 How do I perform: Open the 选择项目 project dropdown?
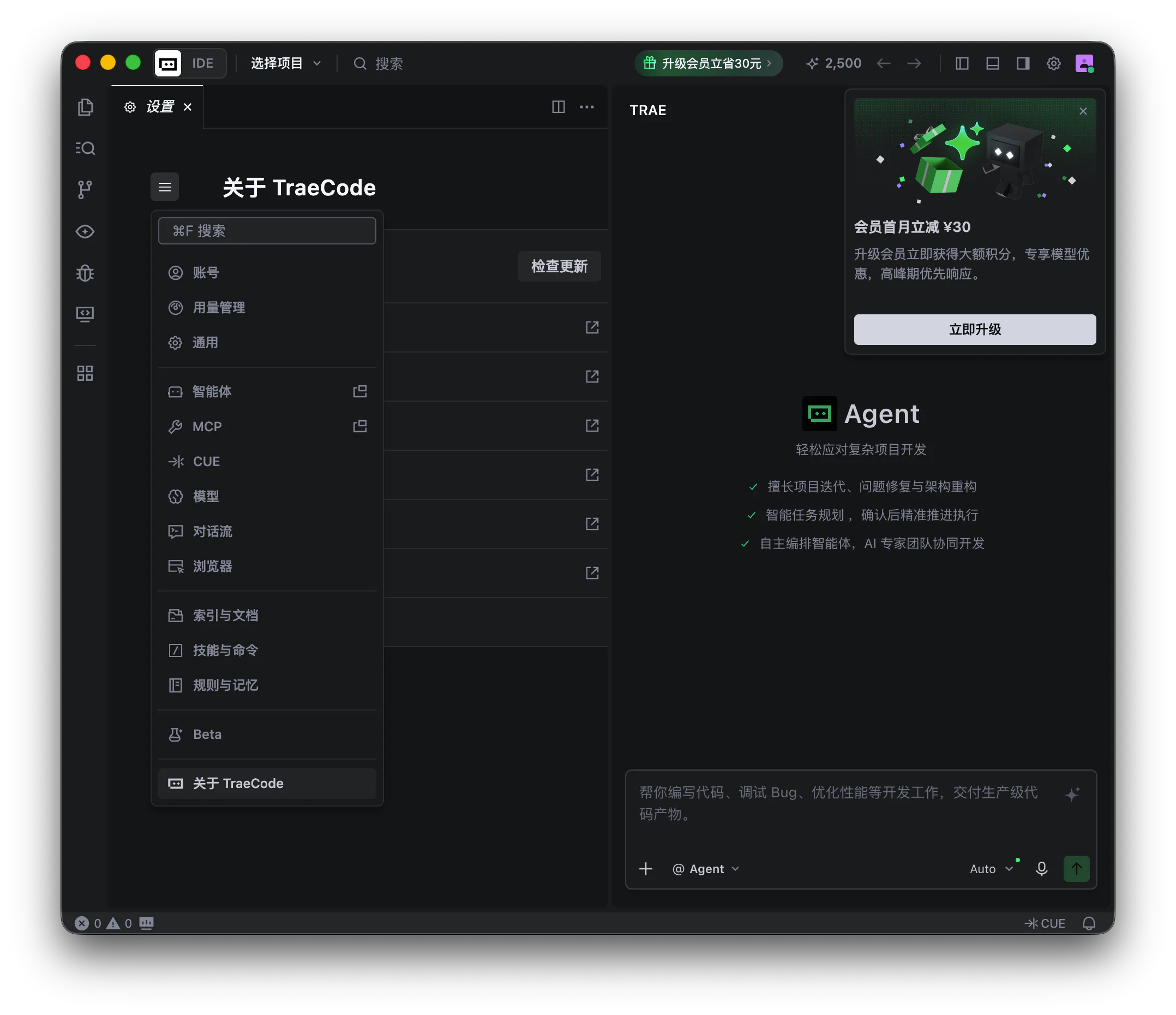point(286,63)
